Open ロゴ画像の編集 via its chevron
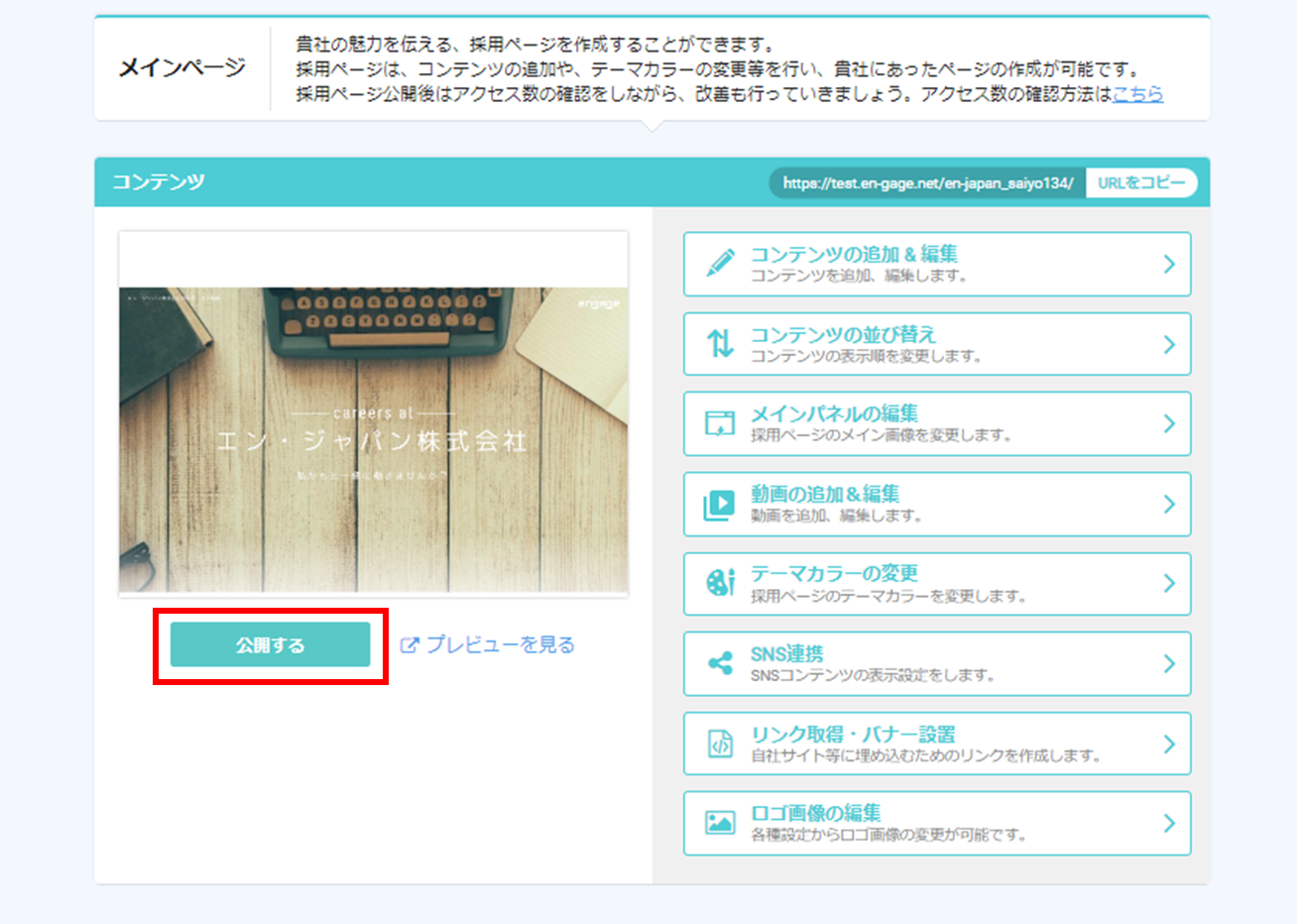Viewport: 1297px width, 924px height. click(1169, 823)
